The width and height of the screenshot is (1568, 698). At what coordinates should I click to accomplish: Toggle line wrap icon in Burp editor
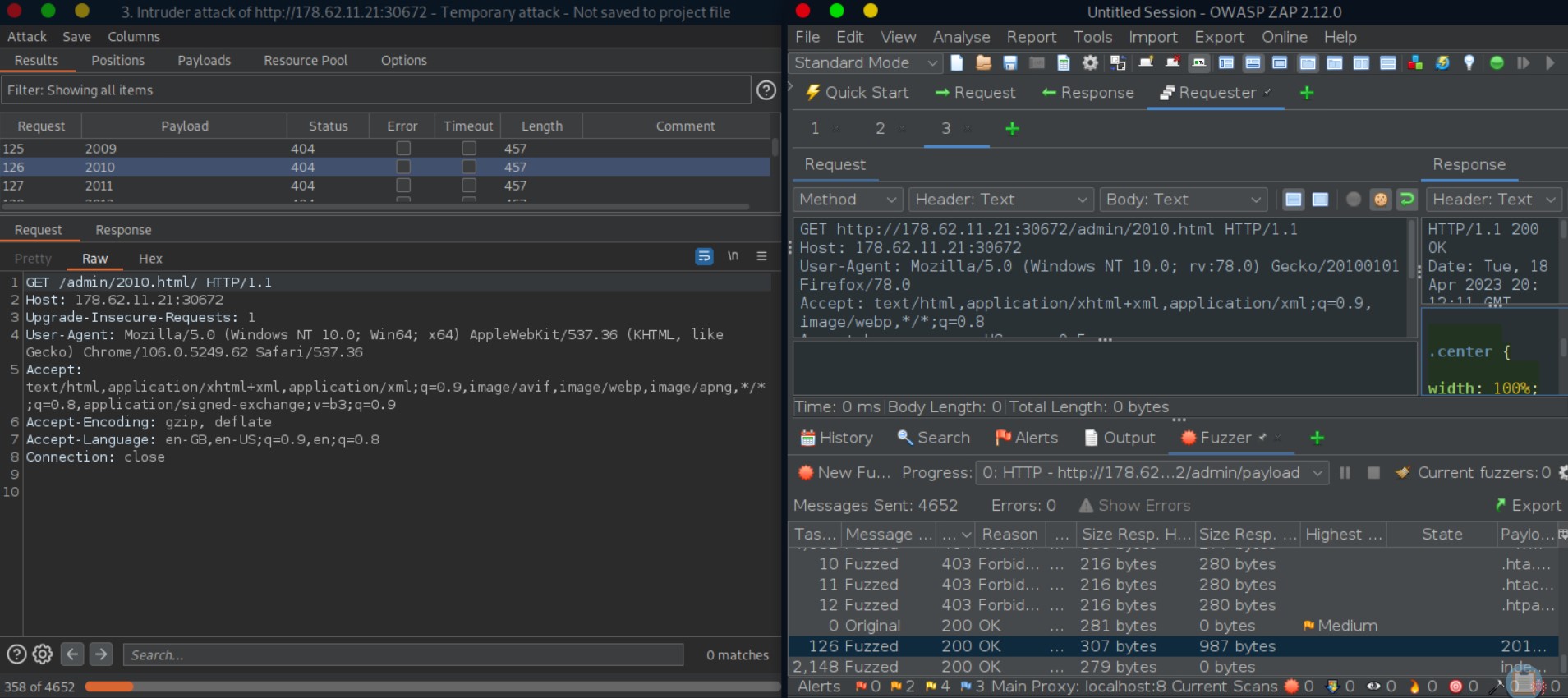(704, 257)
